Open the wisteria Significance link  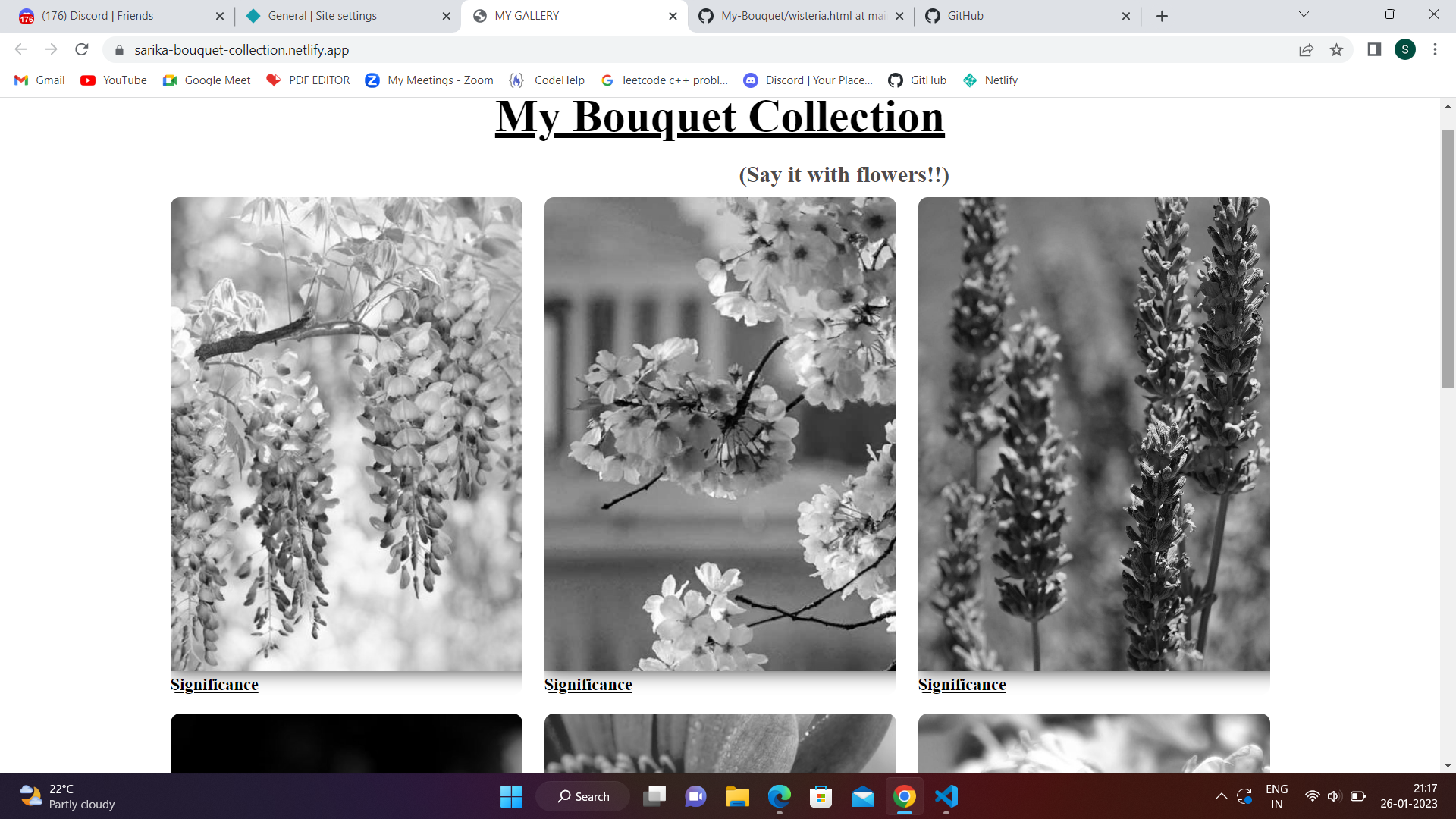[215, 684]
